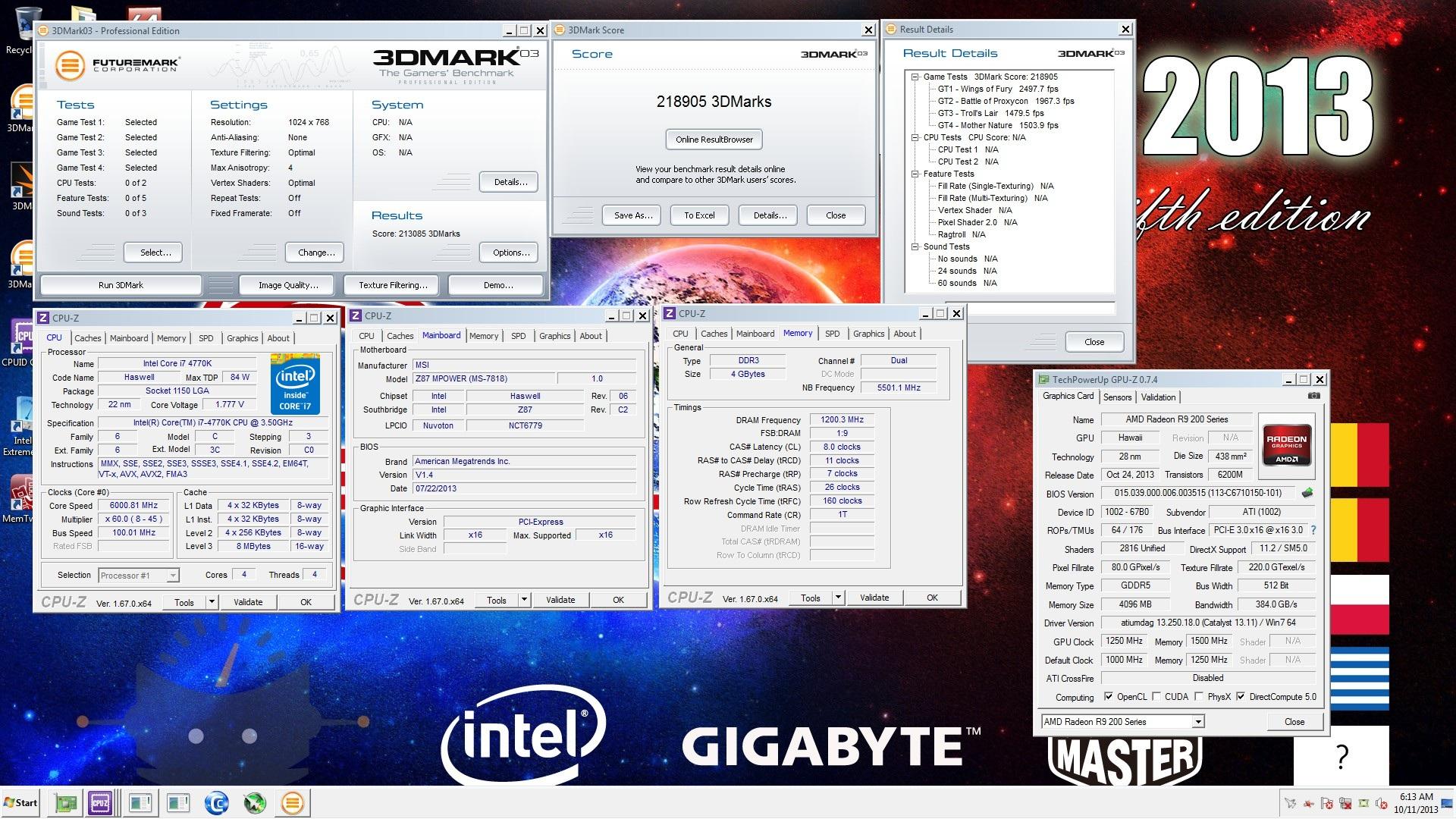Open the Caches tab in left CPU-Z
Screen dimensions: 1456x819
pyautogui.click(x=87, y=338)
